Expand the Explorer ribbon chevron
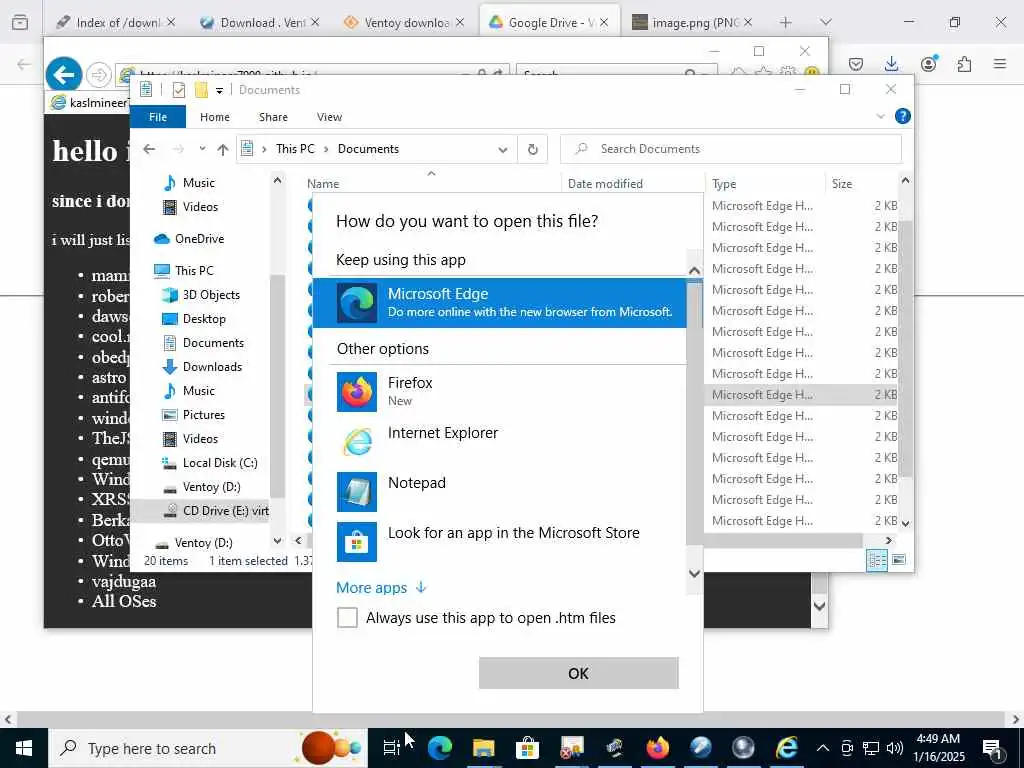Screen dimensions: 1024x768 [x=880, y=116]
